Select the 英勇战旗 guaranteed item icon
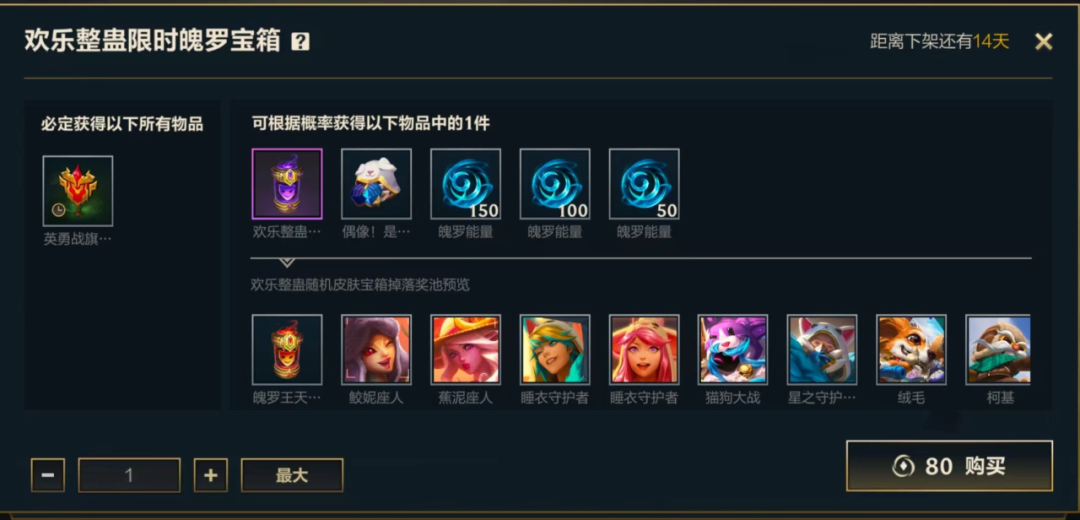This screenshot has width=1080, height=520. (x=78, y=191)
